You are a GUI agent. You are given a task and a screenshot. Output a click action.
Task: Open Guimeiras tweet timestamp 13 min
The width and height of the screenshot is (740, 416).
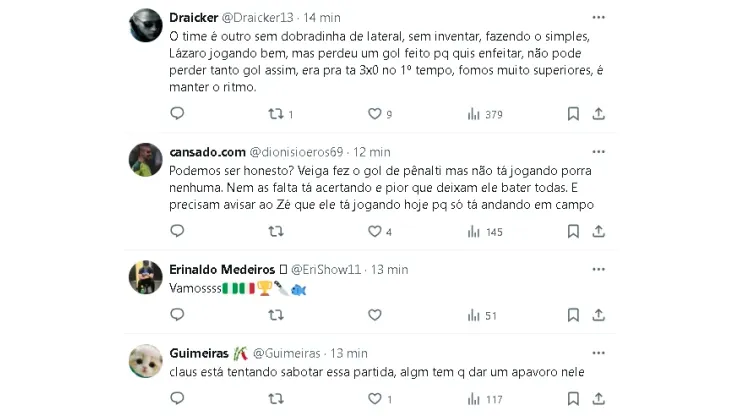349,353
